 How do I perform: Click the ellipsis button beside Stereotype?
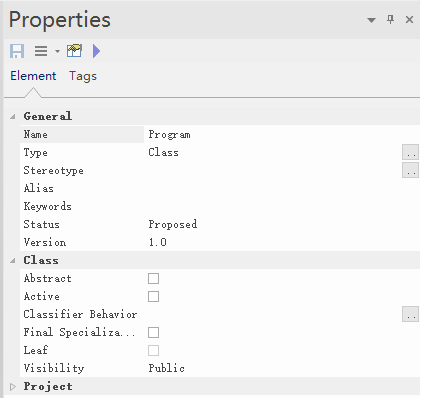coord(410,170)
